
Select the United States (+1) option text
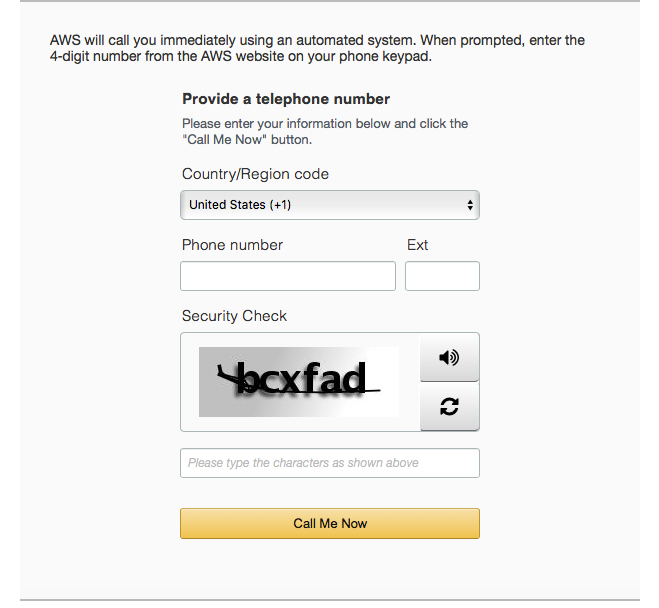coord(240,205)
